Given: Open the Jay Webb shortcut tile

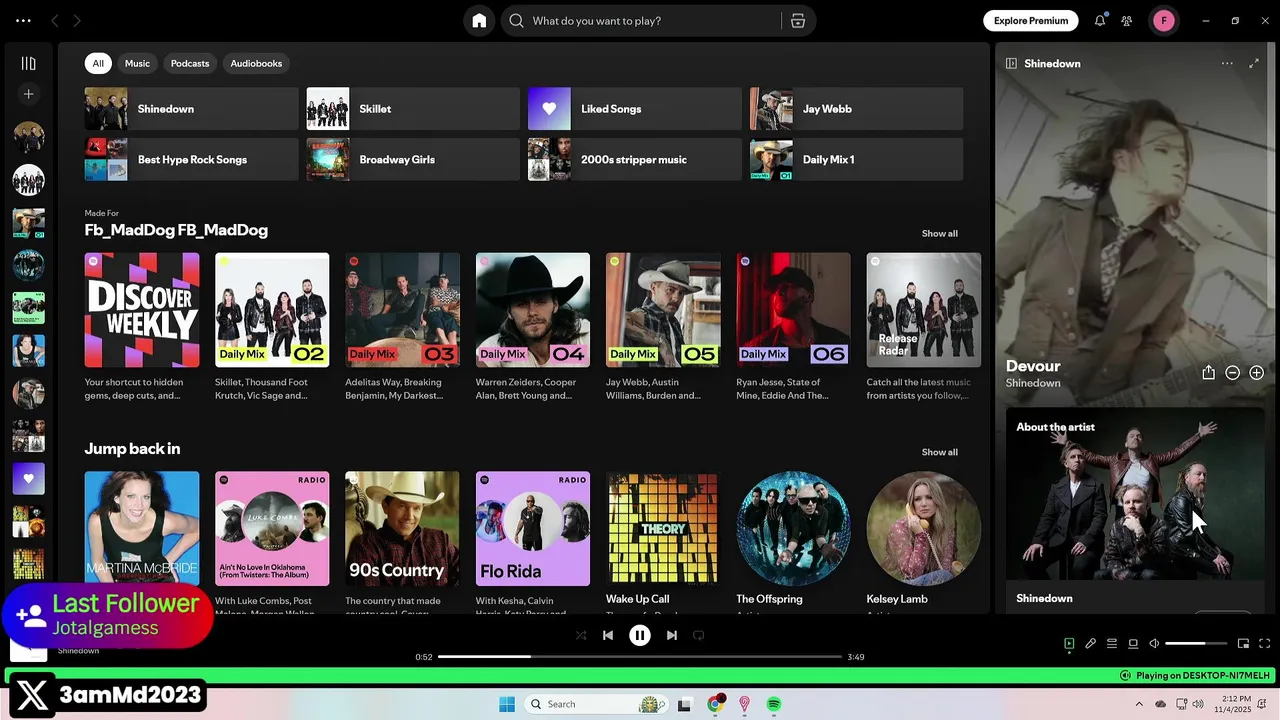Looking at the screenshot, I should click(x=857, y=109).
